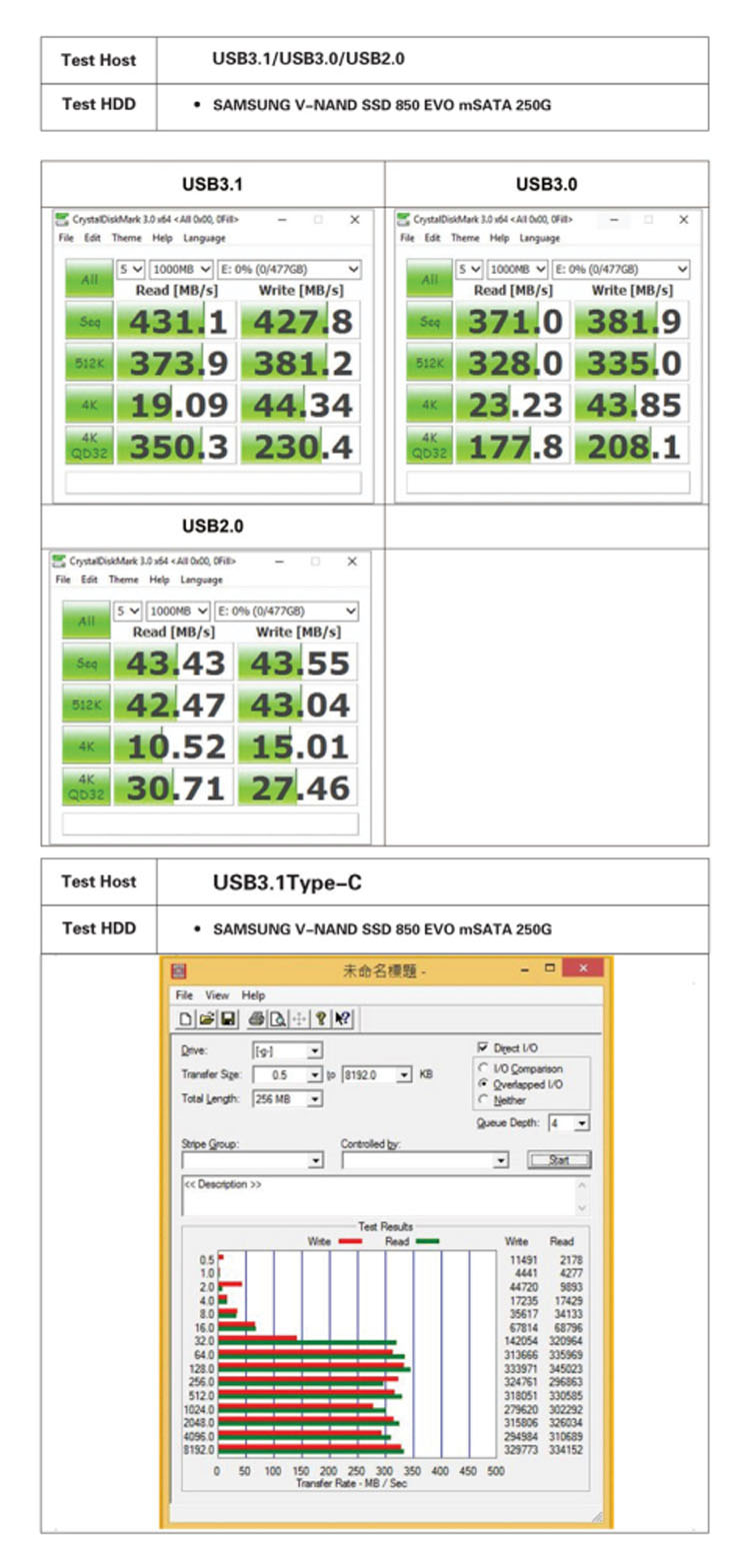Open the Help menu in ATTO window
This screenshot has height=1568, width=750.
tap(253, 995)
